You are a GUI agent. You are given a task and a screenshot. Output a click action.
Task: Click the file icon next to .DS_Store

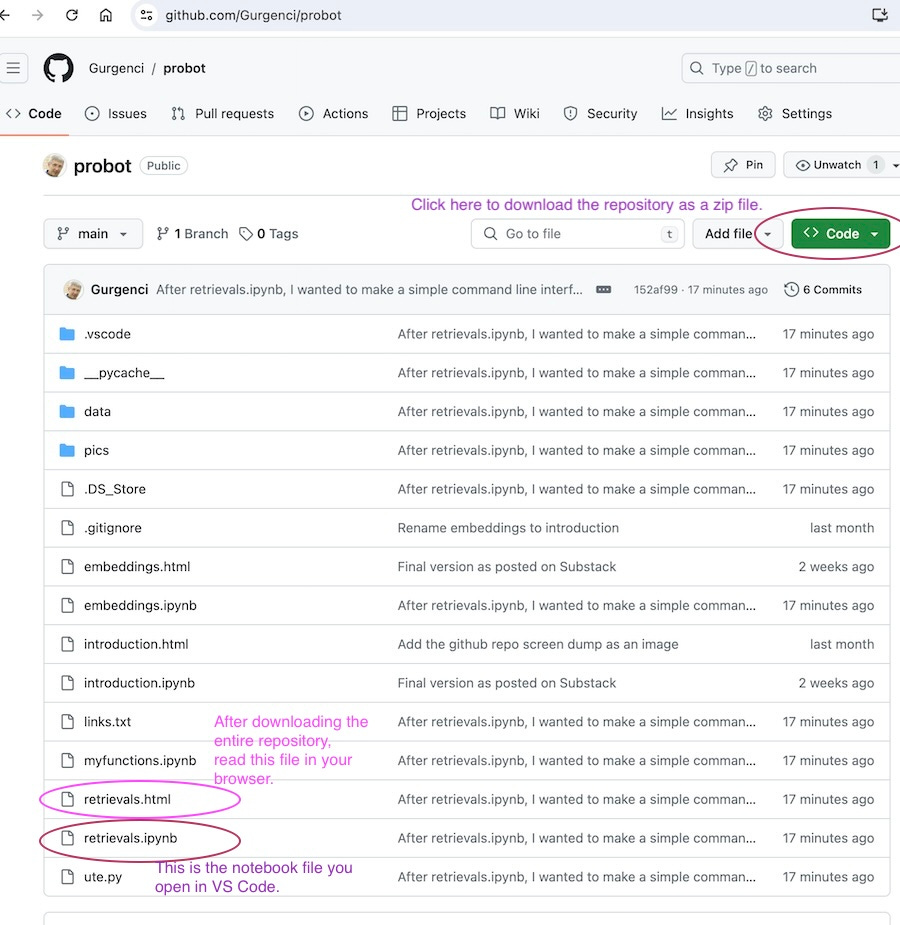[x=68, y=489]
